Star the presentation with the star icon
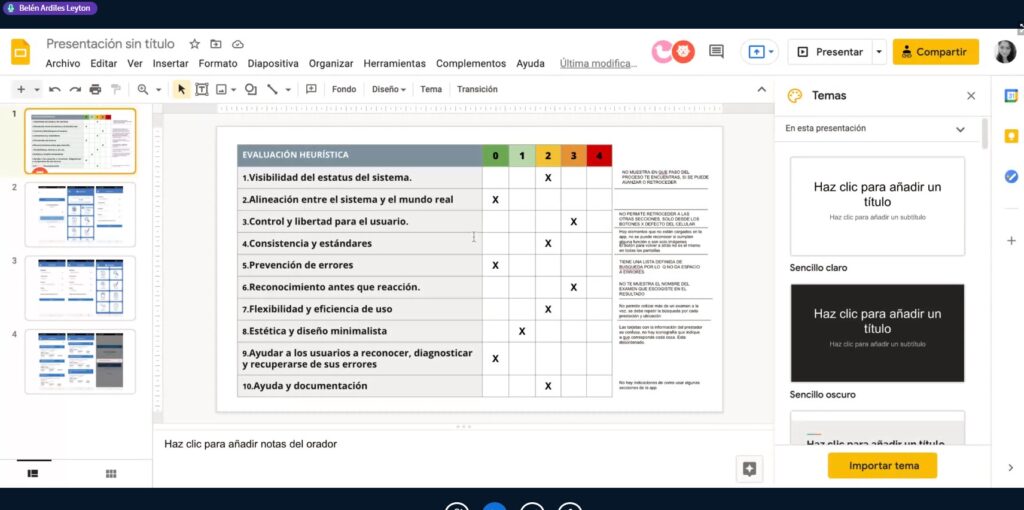Image resolution: width=1024 pixels, height=510 pixels. pos(194,44)
